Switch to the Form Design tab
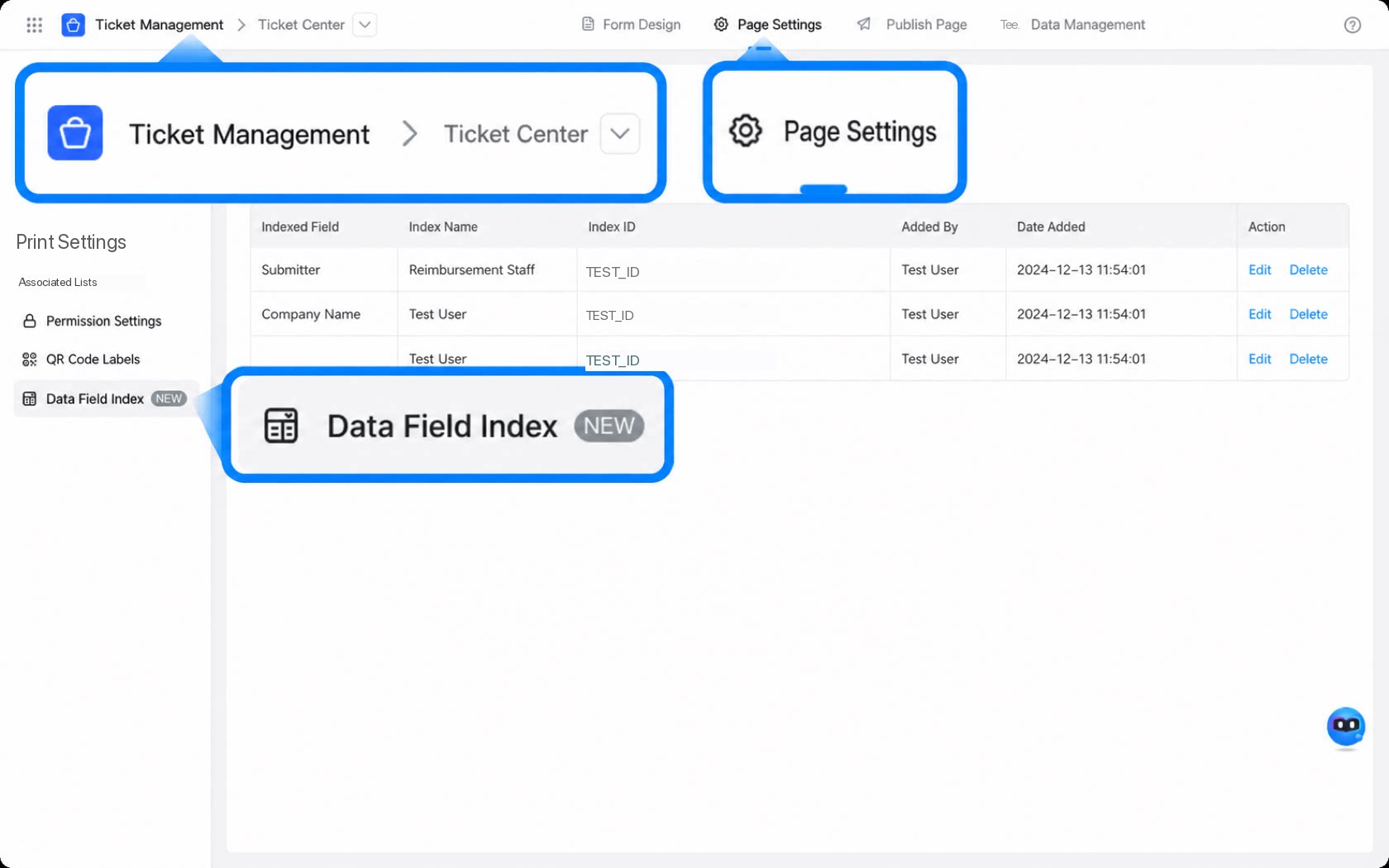 (x=632, y=25)
